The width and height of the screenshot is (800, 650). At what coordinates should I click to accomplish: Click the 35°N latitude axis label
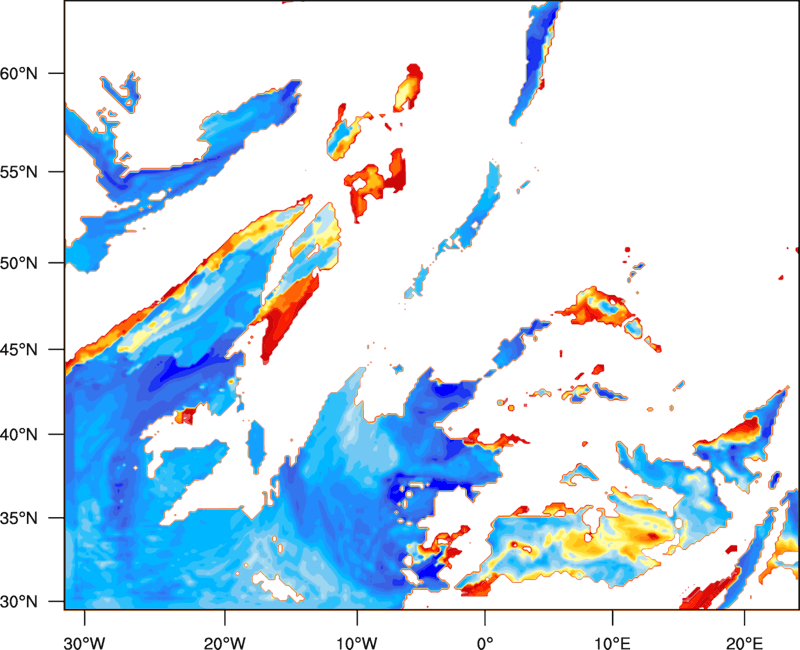point(19,518)
